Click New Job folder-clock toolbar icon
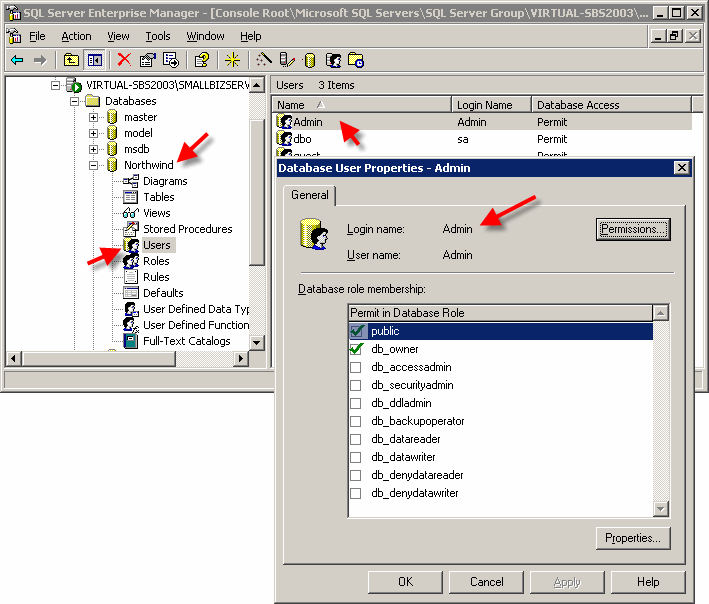The width and height of the screenshot is (709, 604). click(x=356, y=60)
